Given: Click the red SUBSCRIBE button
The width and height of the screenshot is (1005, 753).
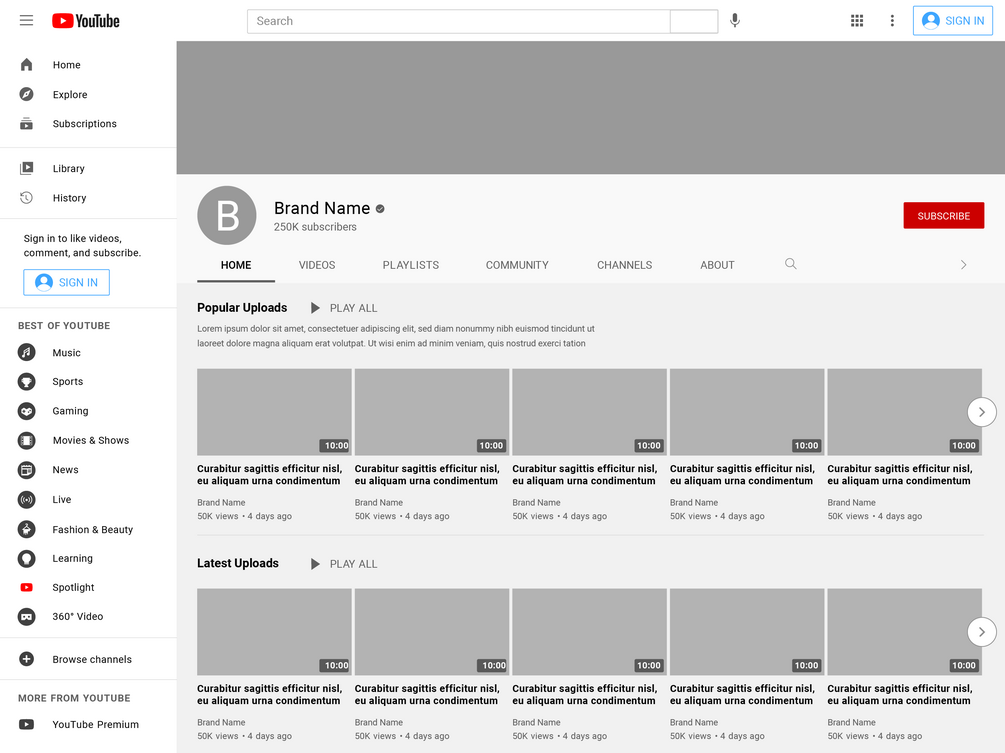Looking at the screenshot, I should (x=943, y=216).
